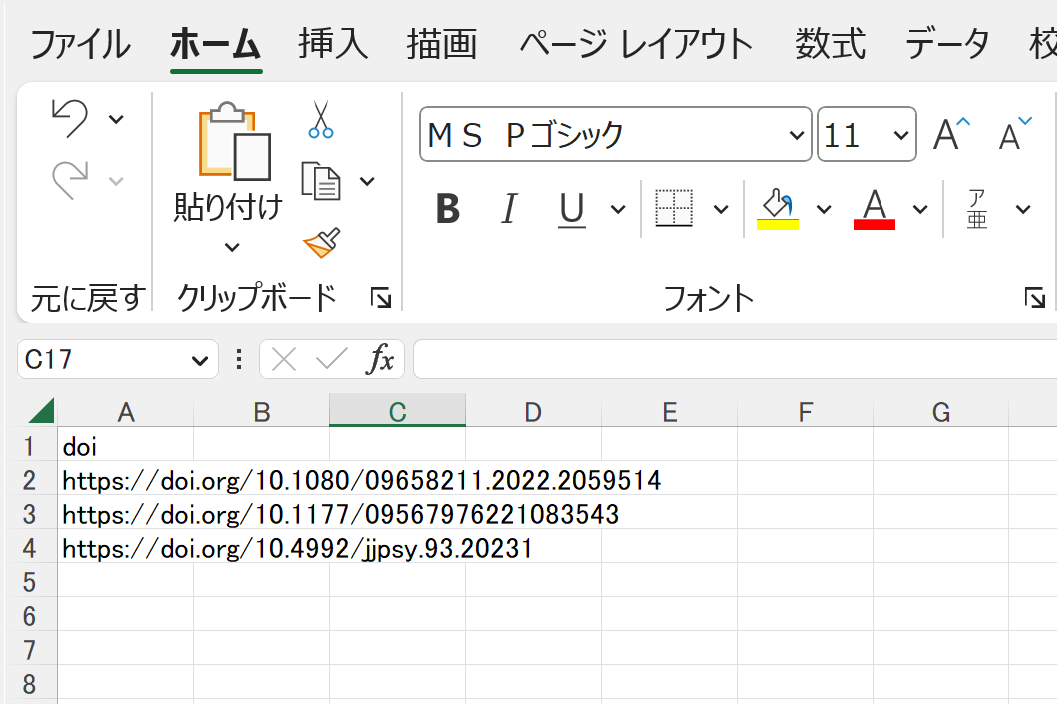Screen dimensions: 1057x704
Task: Increase font size with larger A icon
Action: click(950, 134)
